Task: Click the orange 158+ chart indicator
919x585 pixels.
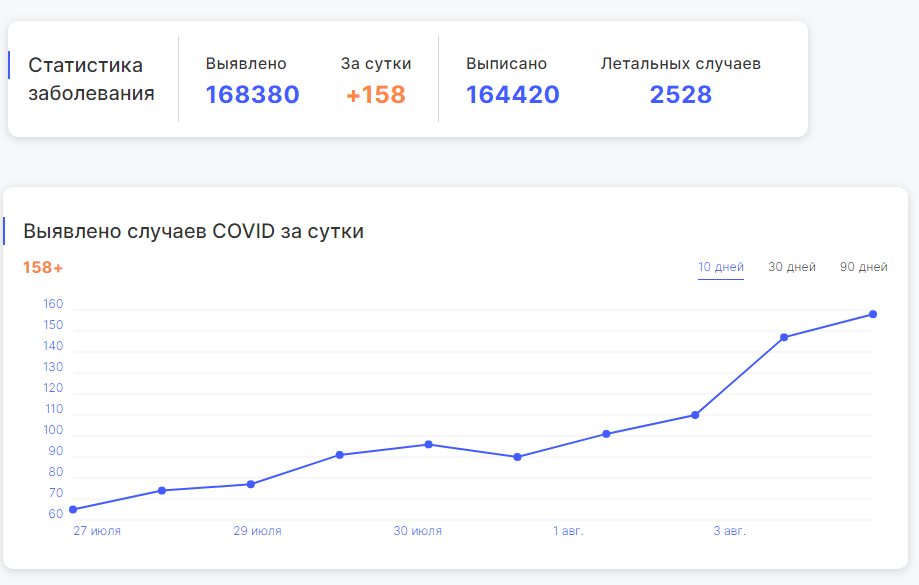Action: (x=43, y=268)
